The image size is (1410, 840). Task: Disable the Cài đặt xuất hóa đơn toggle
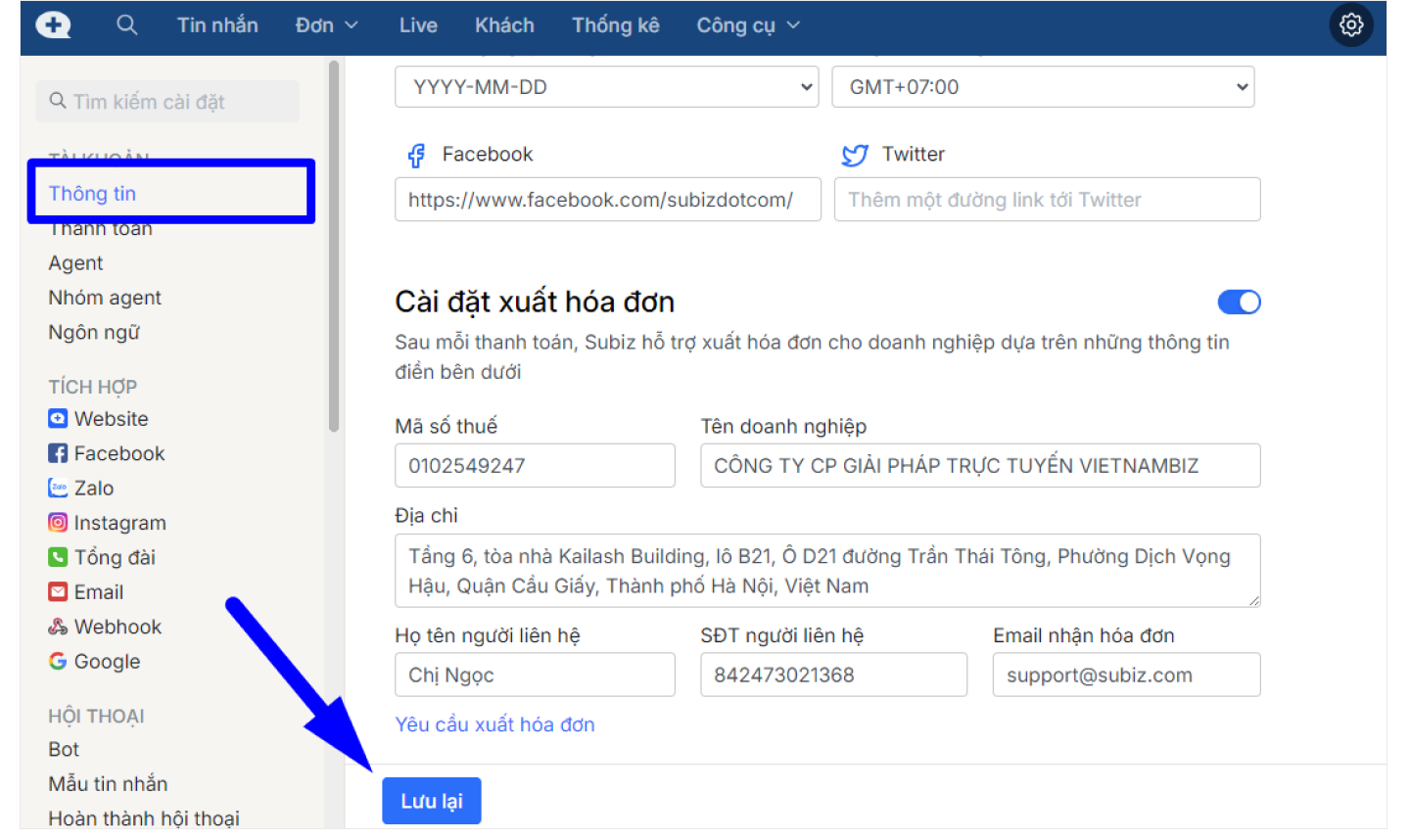(x=1239, y=303)
